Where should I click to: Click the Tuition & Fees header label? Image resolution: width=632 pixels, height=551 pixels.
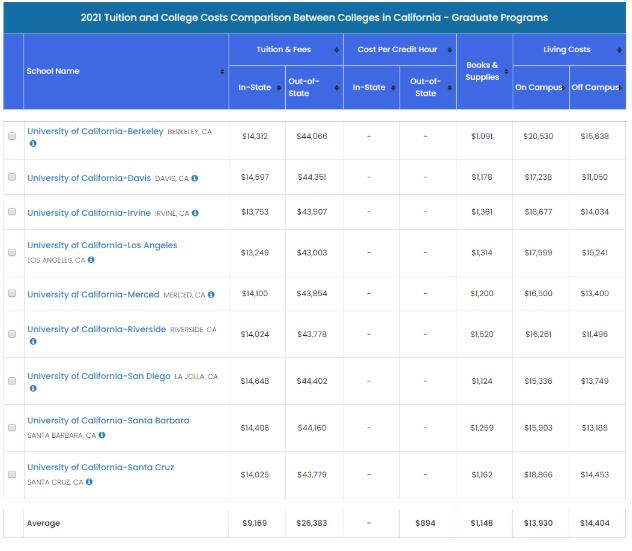tap(284, 50)
